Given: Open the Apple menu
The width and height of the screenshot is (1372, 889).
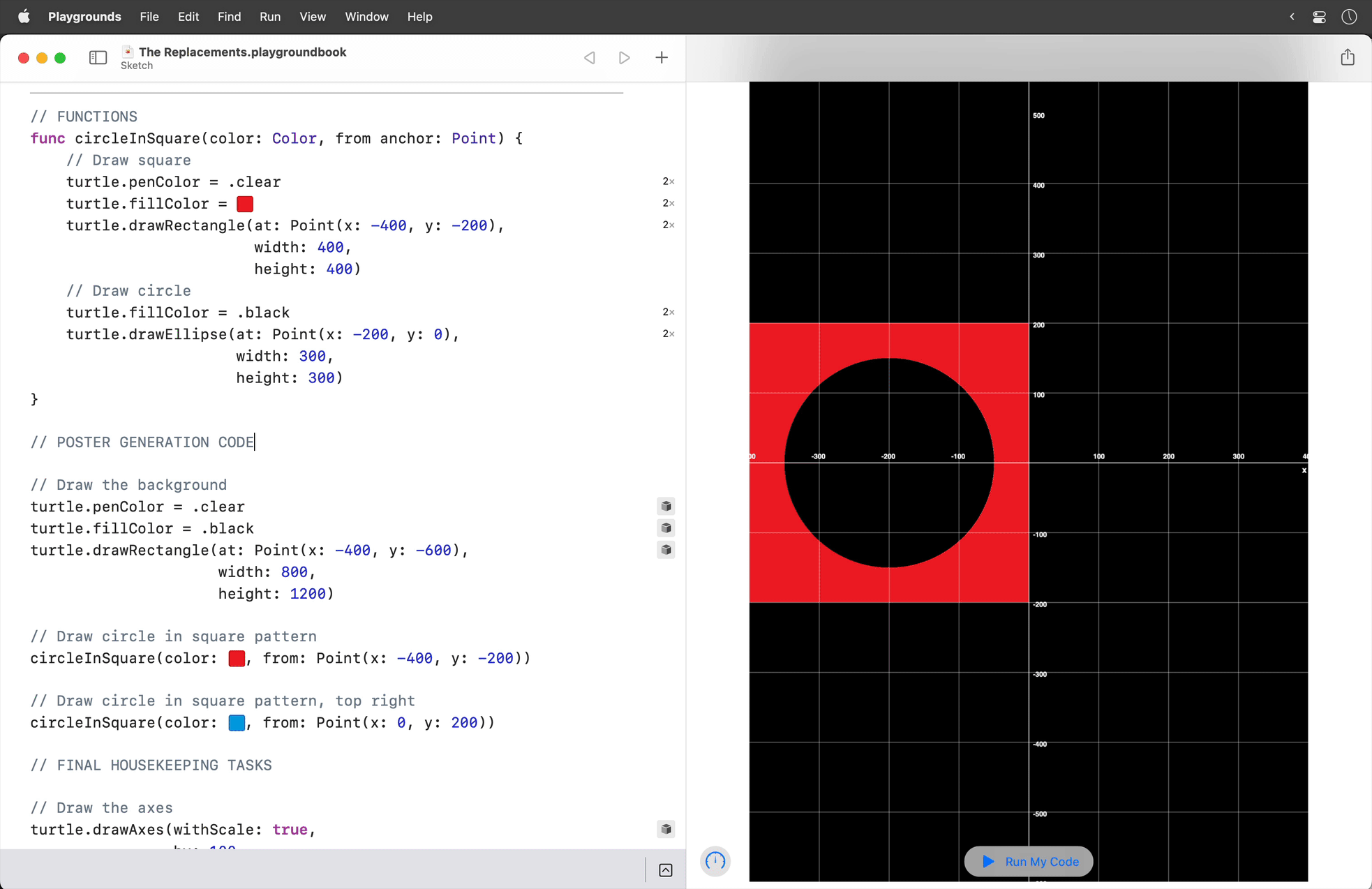Looking at the screenshot, I should (x=24, y=16).
